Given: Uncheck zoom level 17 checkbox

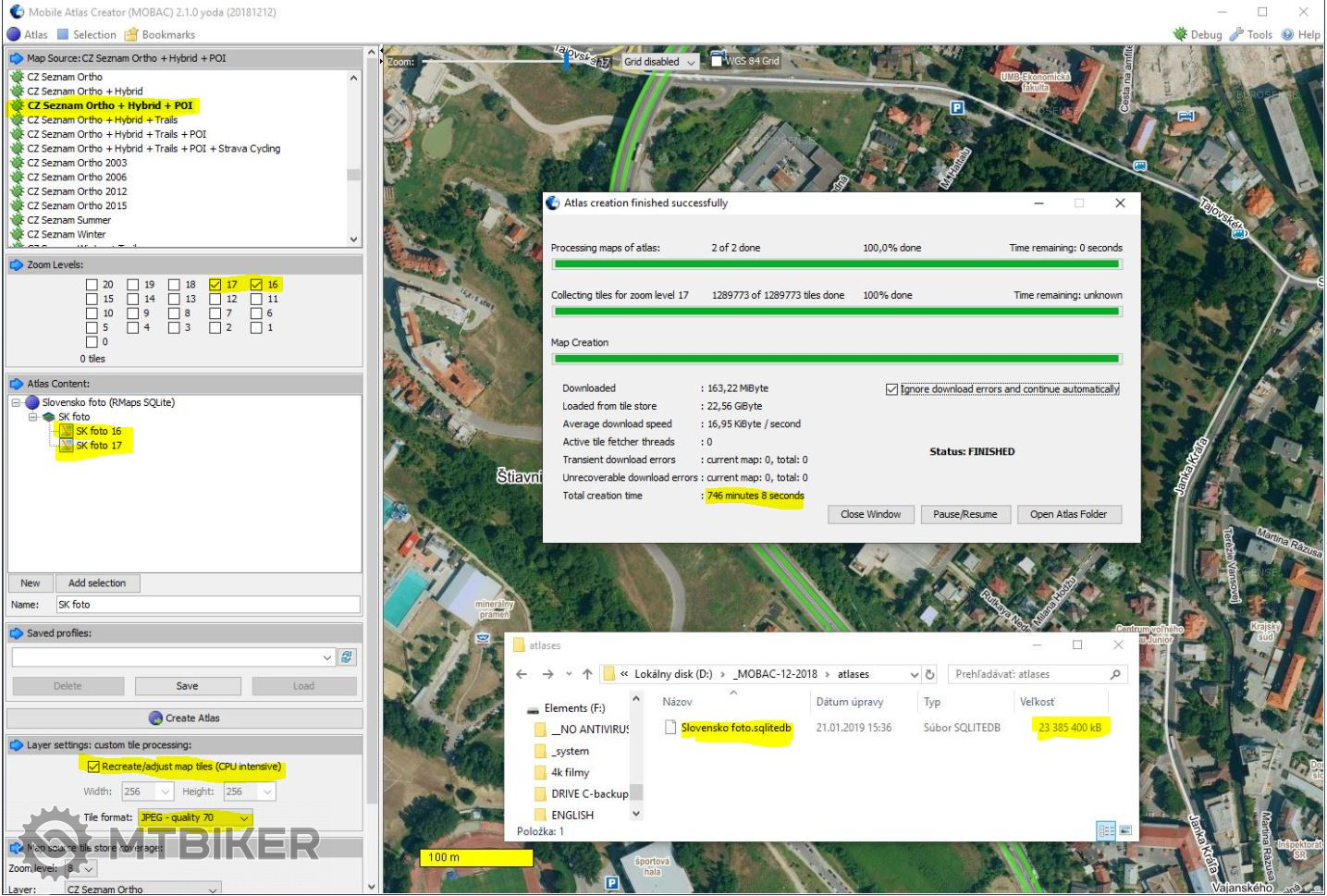Looking at the screenshot, I should 215,285.
